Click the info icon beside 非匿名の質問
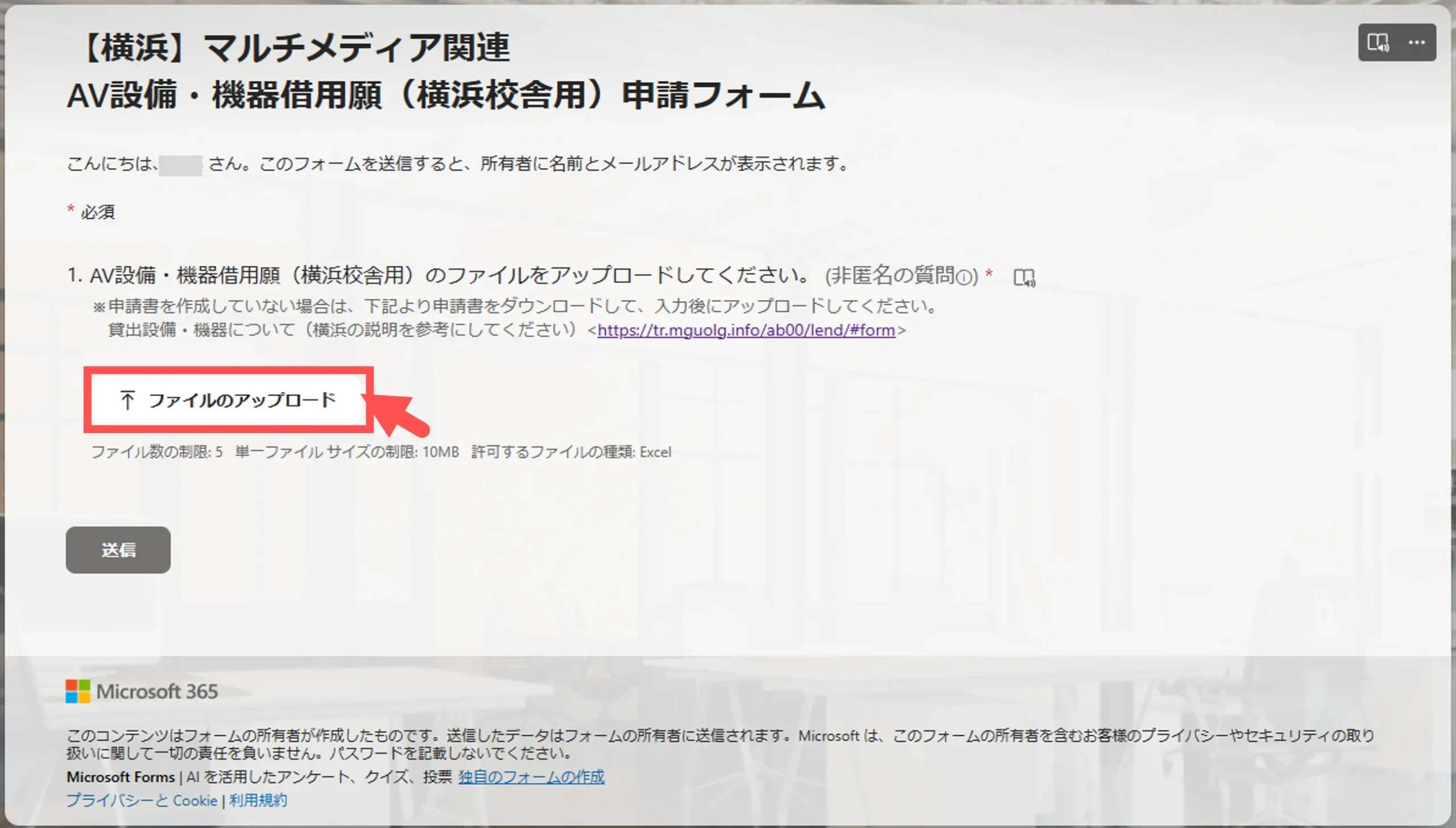 pos(964,278)
